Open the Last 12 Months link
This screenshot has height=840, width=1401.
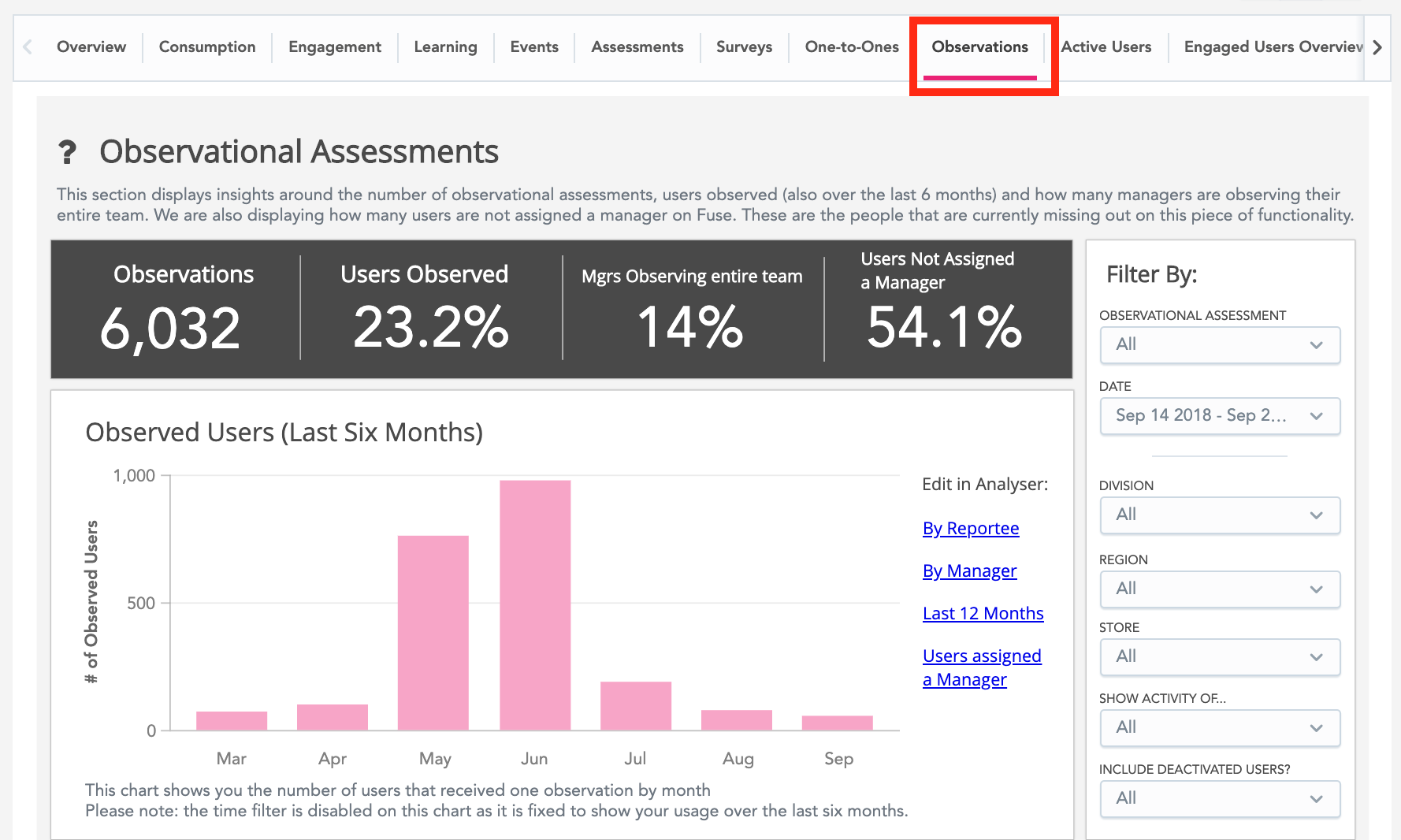coord(983,614)
